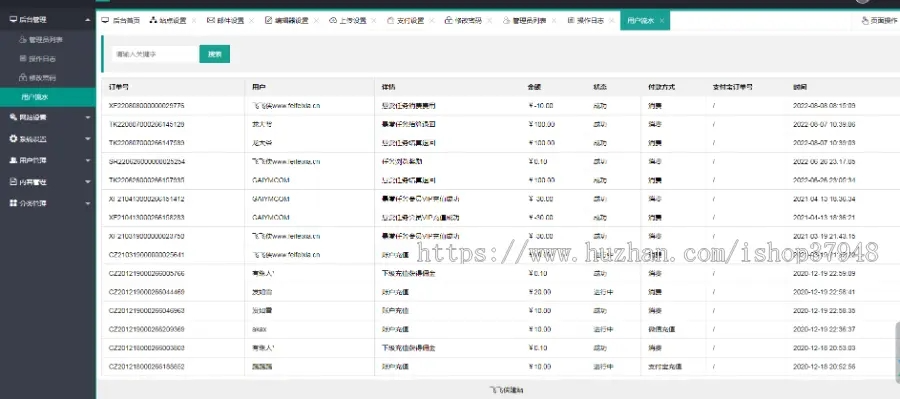Focus the keyword search input field
The height and width of the screenshot is (399, 900).
point(154,54)
